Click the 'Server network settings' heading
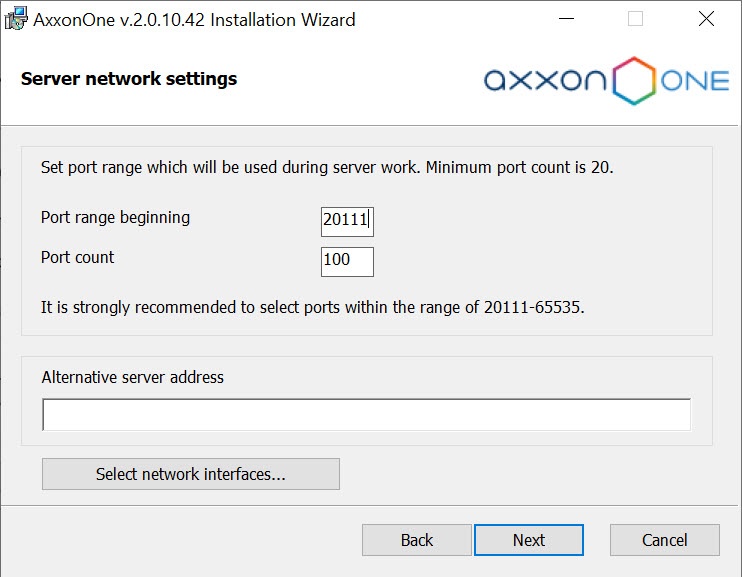 click(x=129, y=79)
